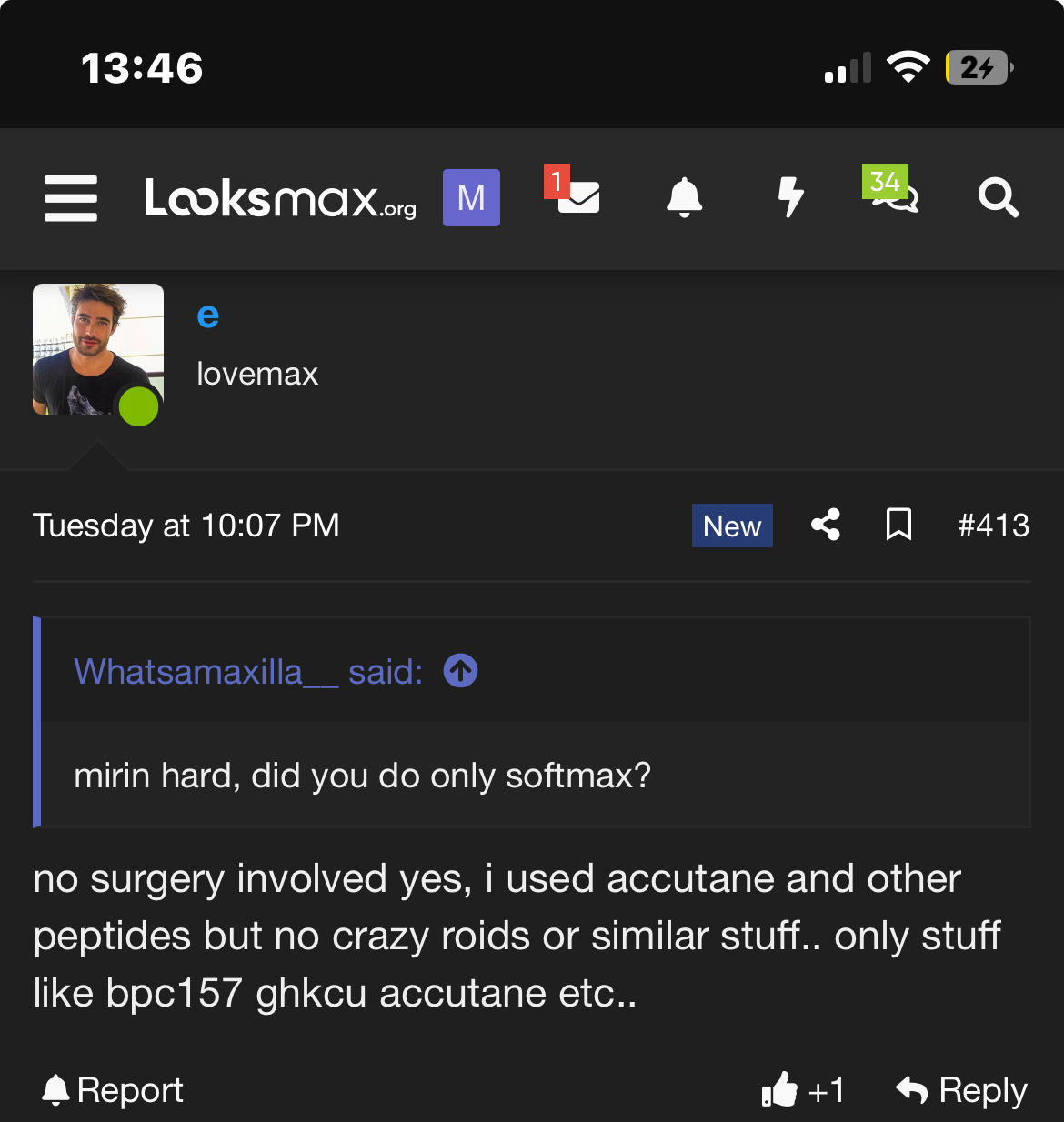Open the Tuesday at 10:07 PM permalink
1064x1122 pixels.
tap(186, 526)
